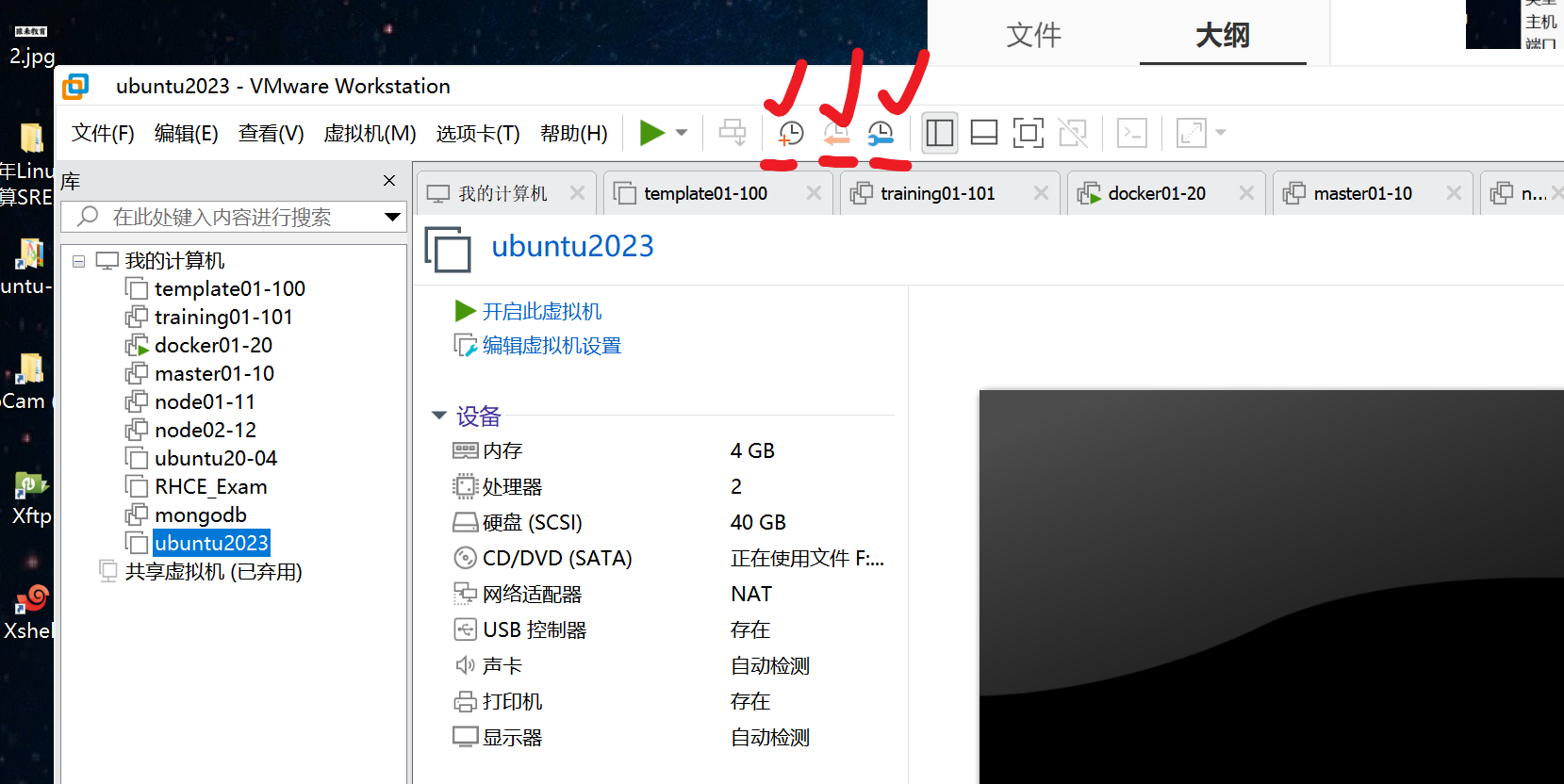Open the 编辑(E) menu
The width and height of the screenshot is (1564, 784).
186,134
